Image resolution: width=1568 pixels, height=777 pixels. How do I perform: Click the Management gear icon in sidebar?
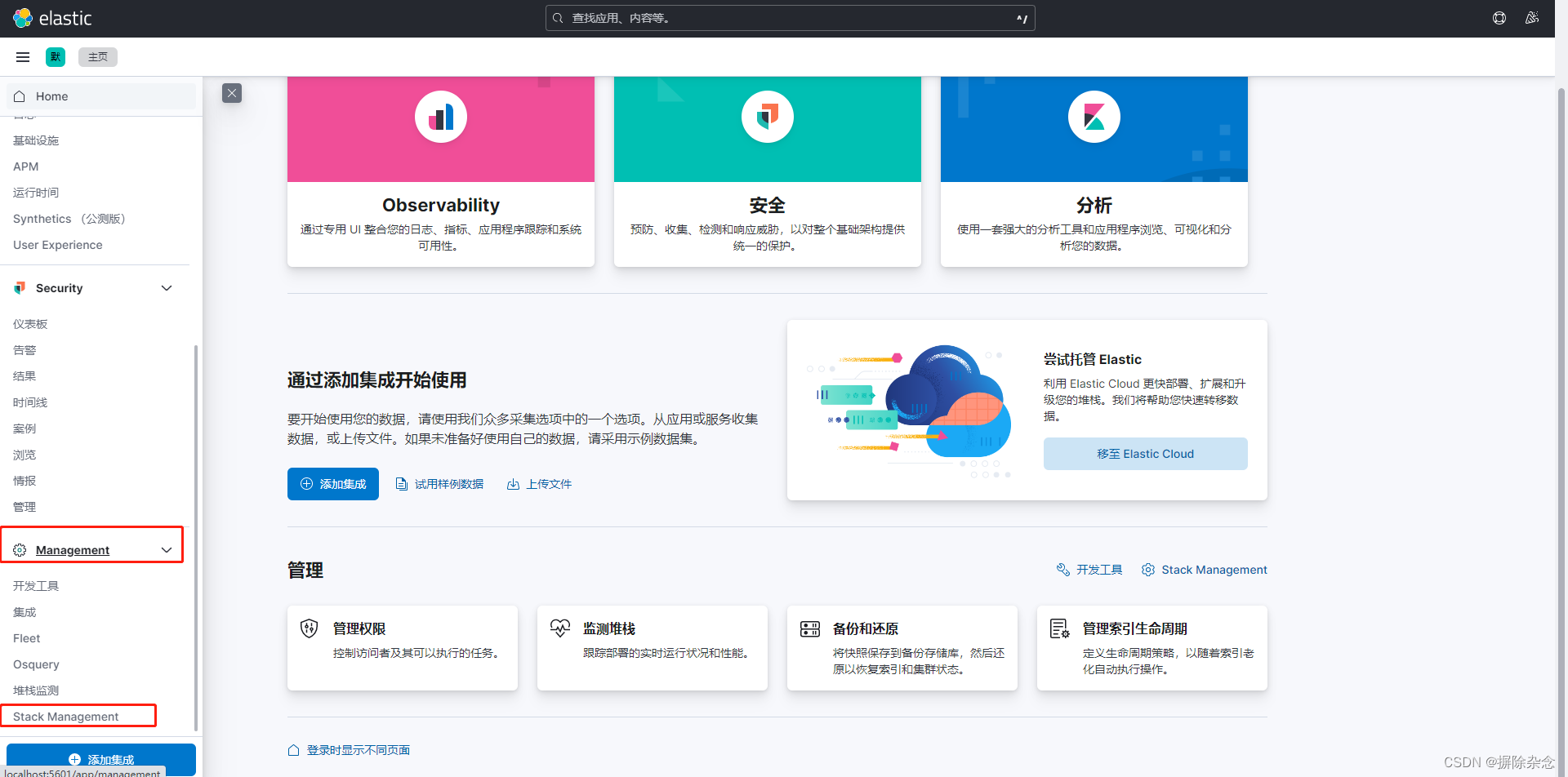[20, 550]
